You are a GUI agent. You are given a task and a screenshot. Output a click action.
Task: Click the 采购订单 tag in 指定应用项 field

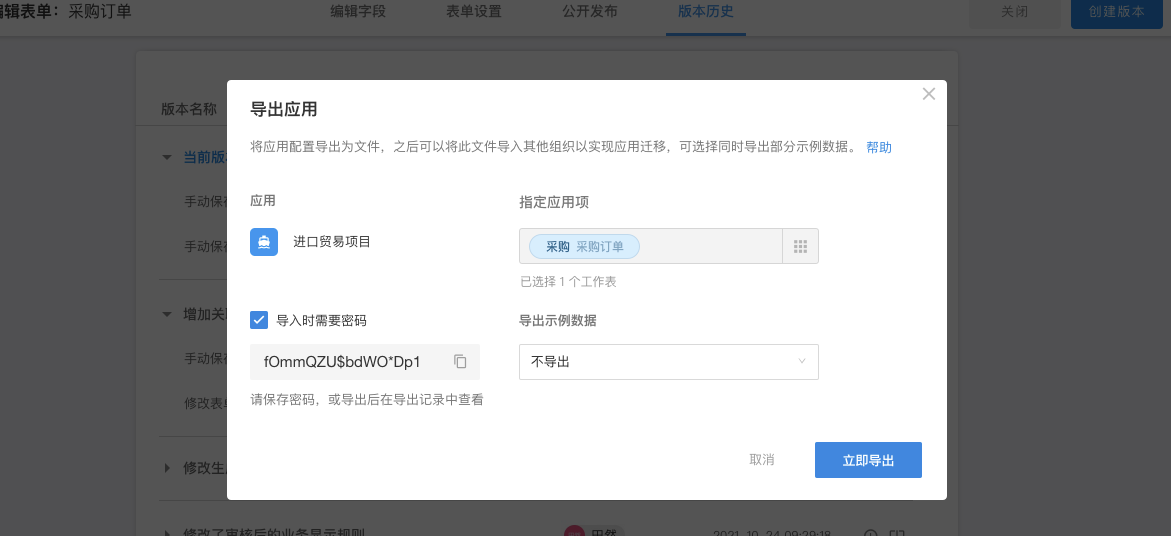click(x=585, y=246)
